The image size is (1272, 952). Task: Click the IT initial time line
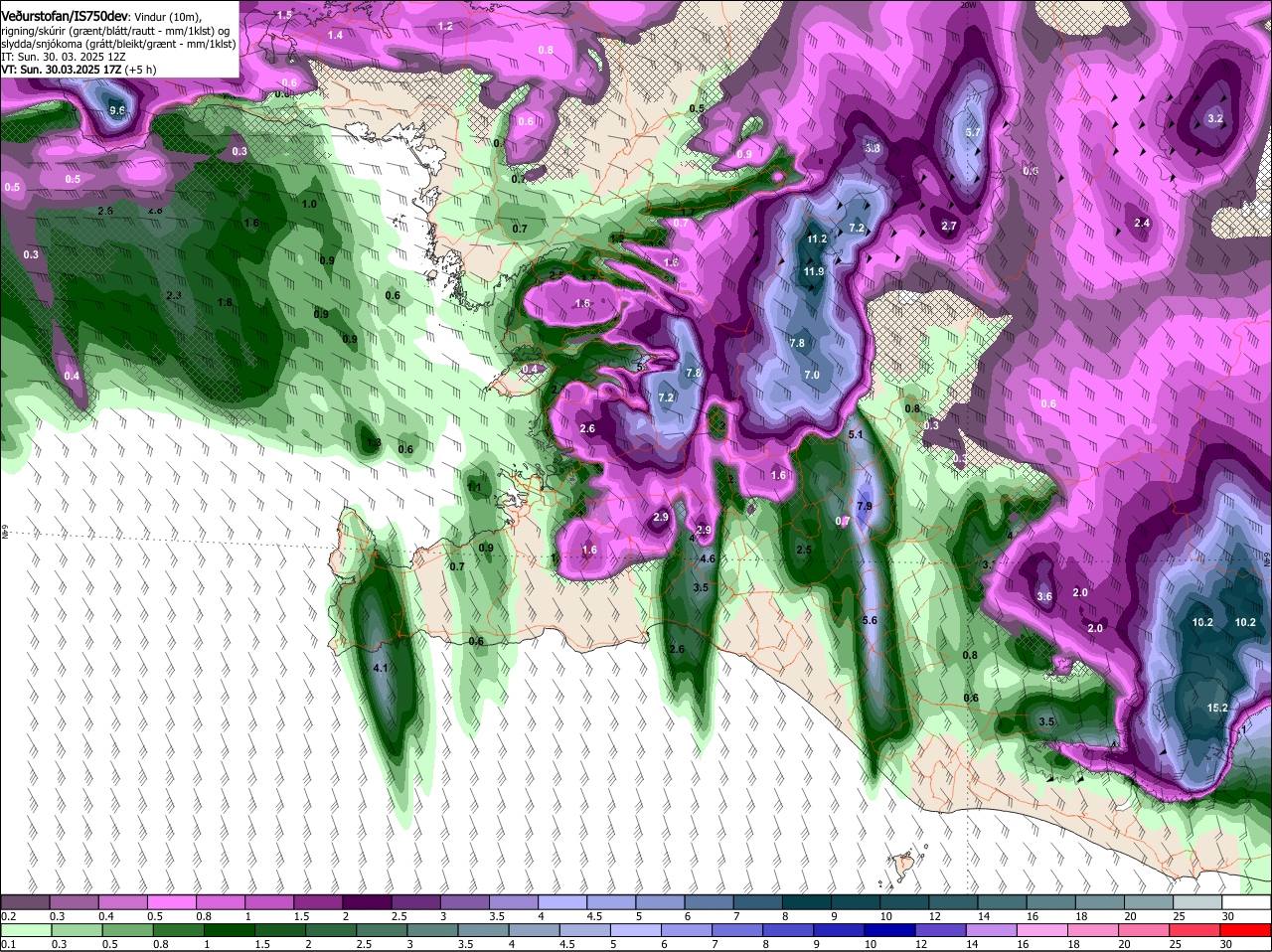(64, 57)
